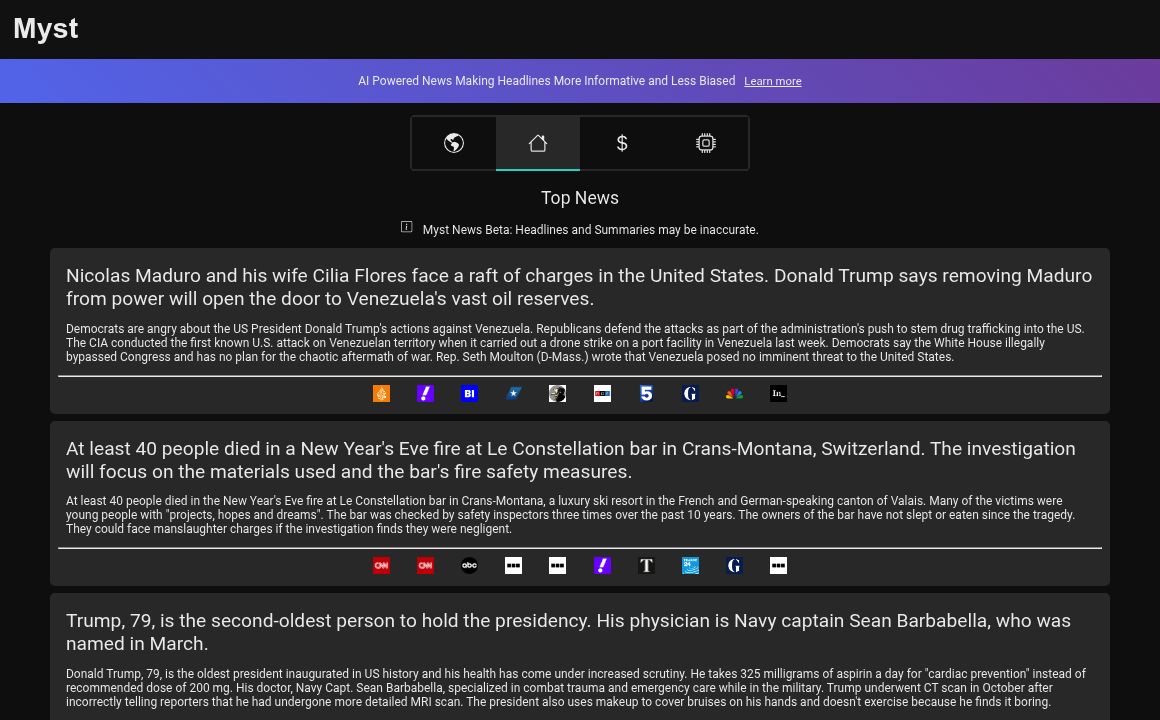Open The Times favicon on the fire story
The height and width of the screenshot is (720, 1160).
click(646, 565)
